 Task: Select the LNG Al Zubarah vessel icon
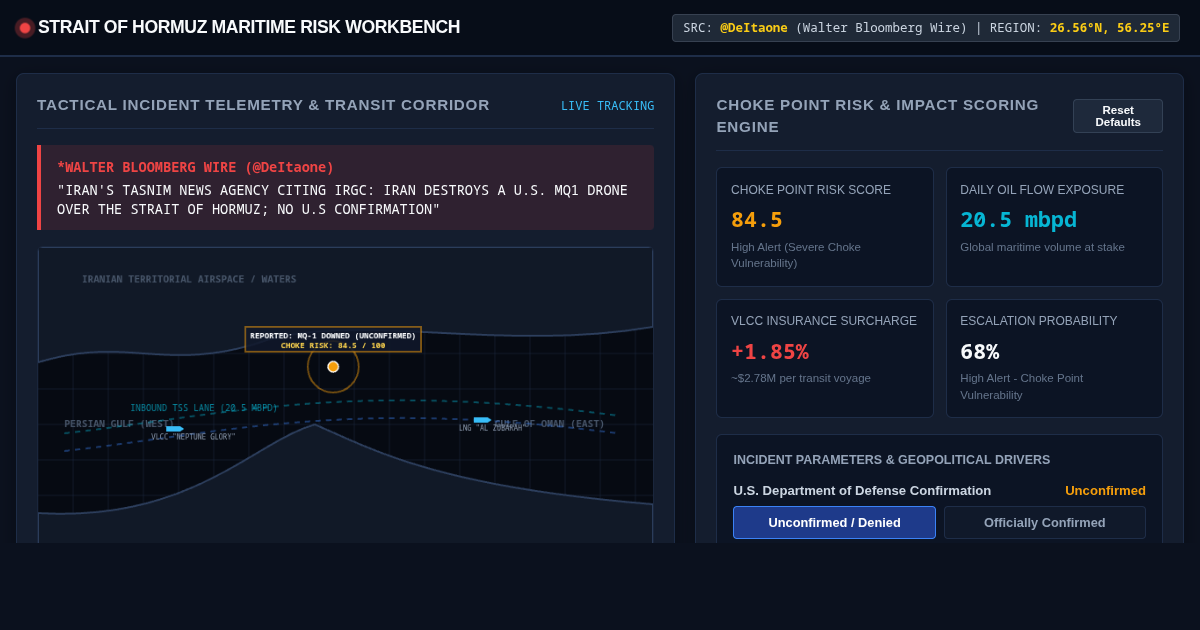482,420
